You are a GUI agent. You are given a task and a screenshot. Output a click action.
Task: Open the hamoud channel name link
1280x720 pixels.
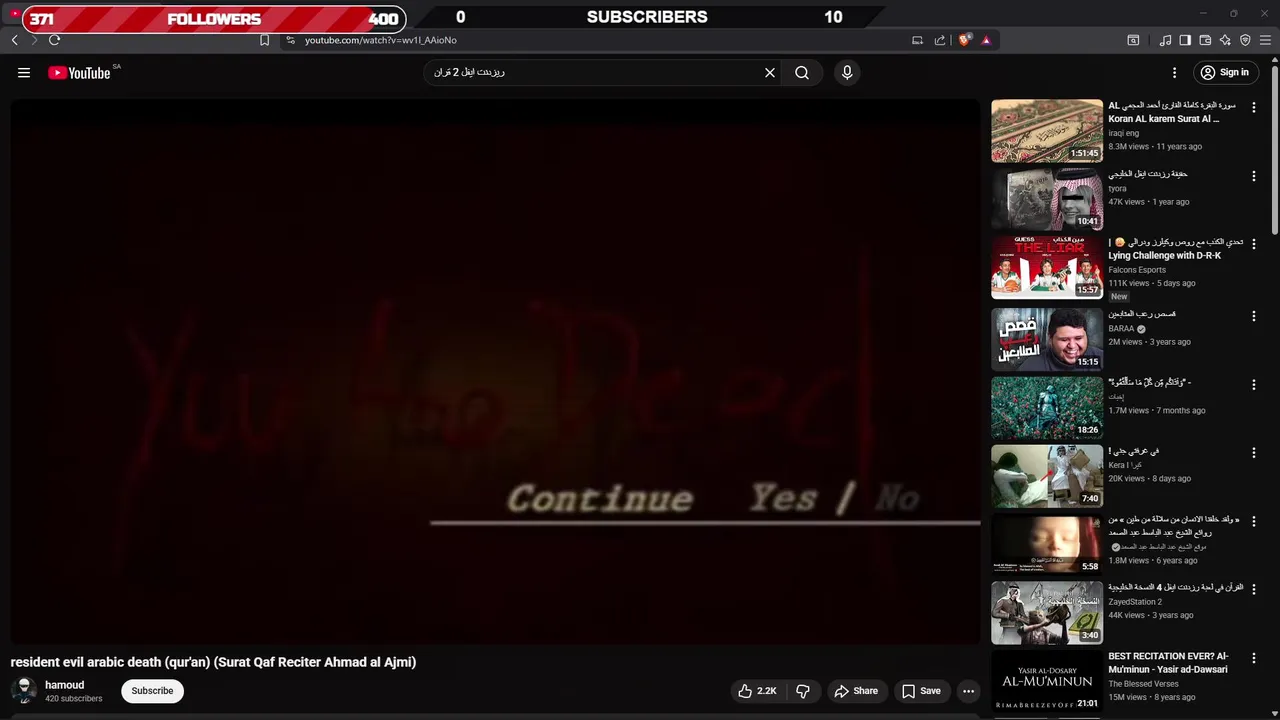pos(64,685)
